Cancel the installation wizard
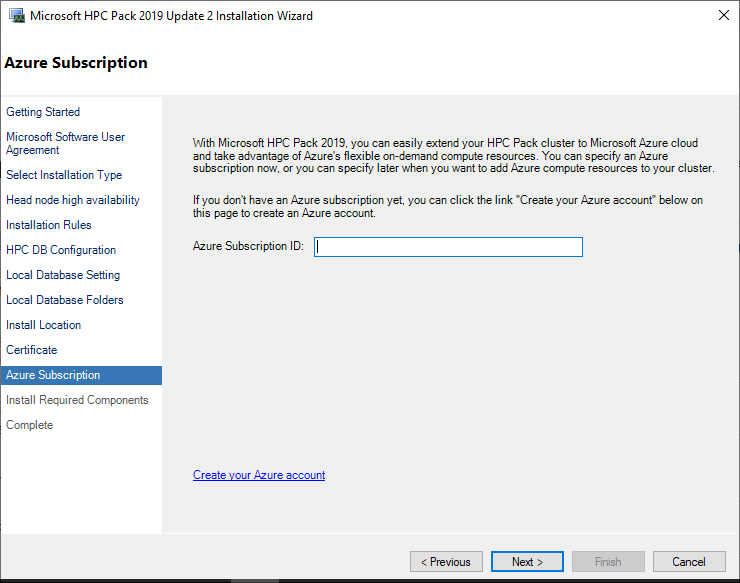740x583 pixels. pos(689,562)
